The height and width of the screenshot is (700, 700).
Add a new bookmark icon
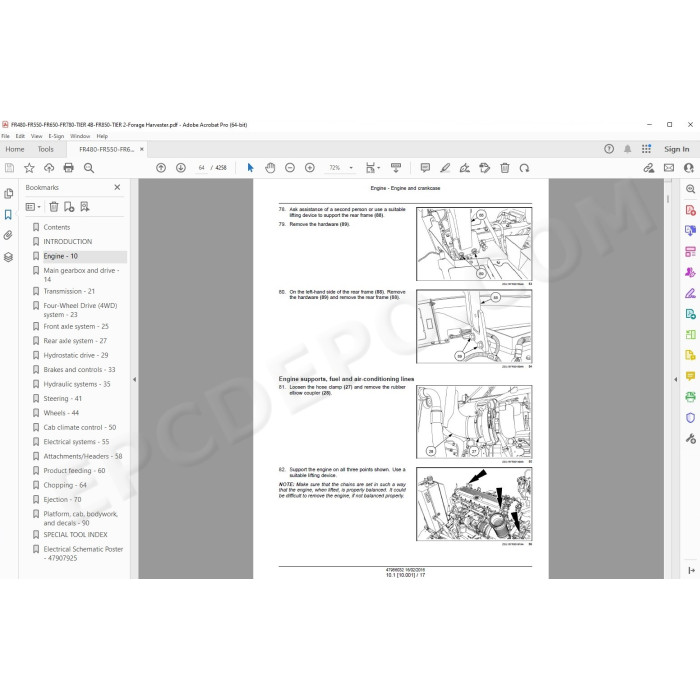(x=69, y=207)
